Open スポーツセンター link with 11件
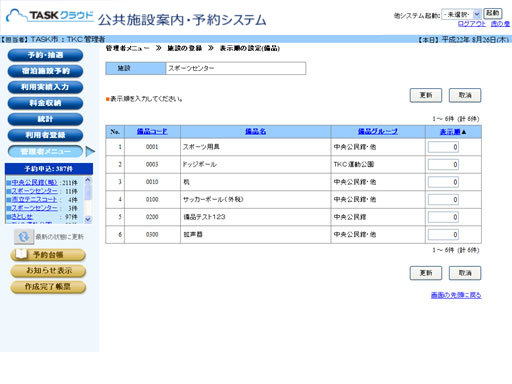The height and width of the screenshot is (384, 512). (34, 191)
